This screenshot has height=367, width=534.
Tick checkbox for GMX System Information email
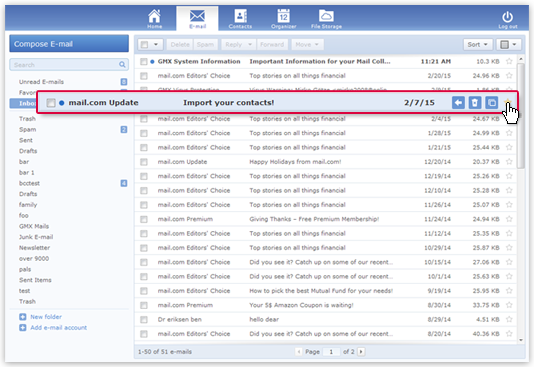144,62
